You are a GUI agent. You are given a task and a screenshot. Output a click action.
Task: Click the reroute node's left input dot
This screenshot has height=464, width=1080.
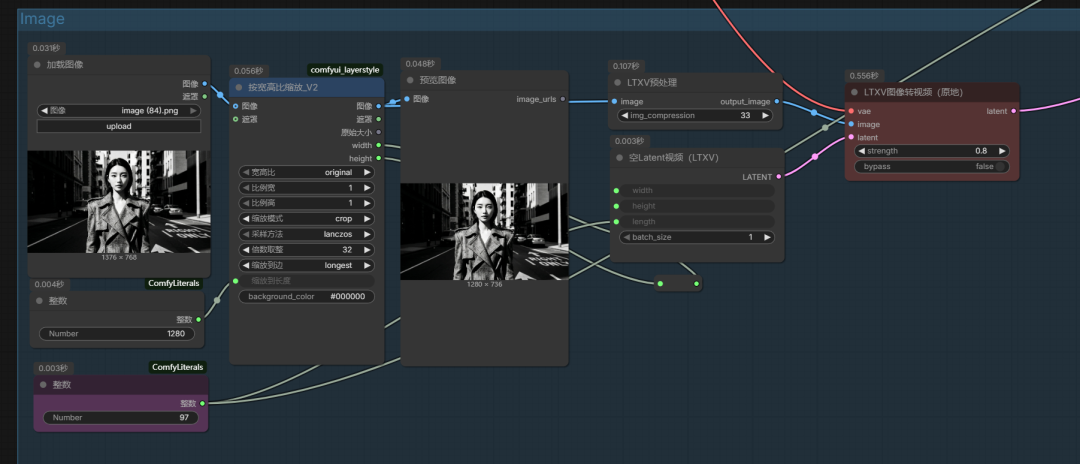(660, 284)
